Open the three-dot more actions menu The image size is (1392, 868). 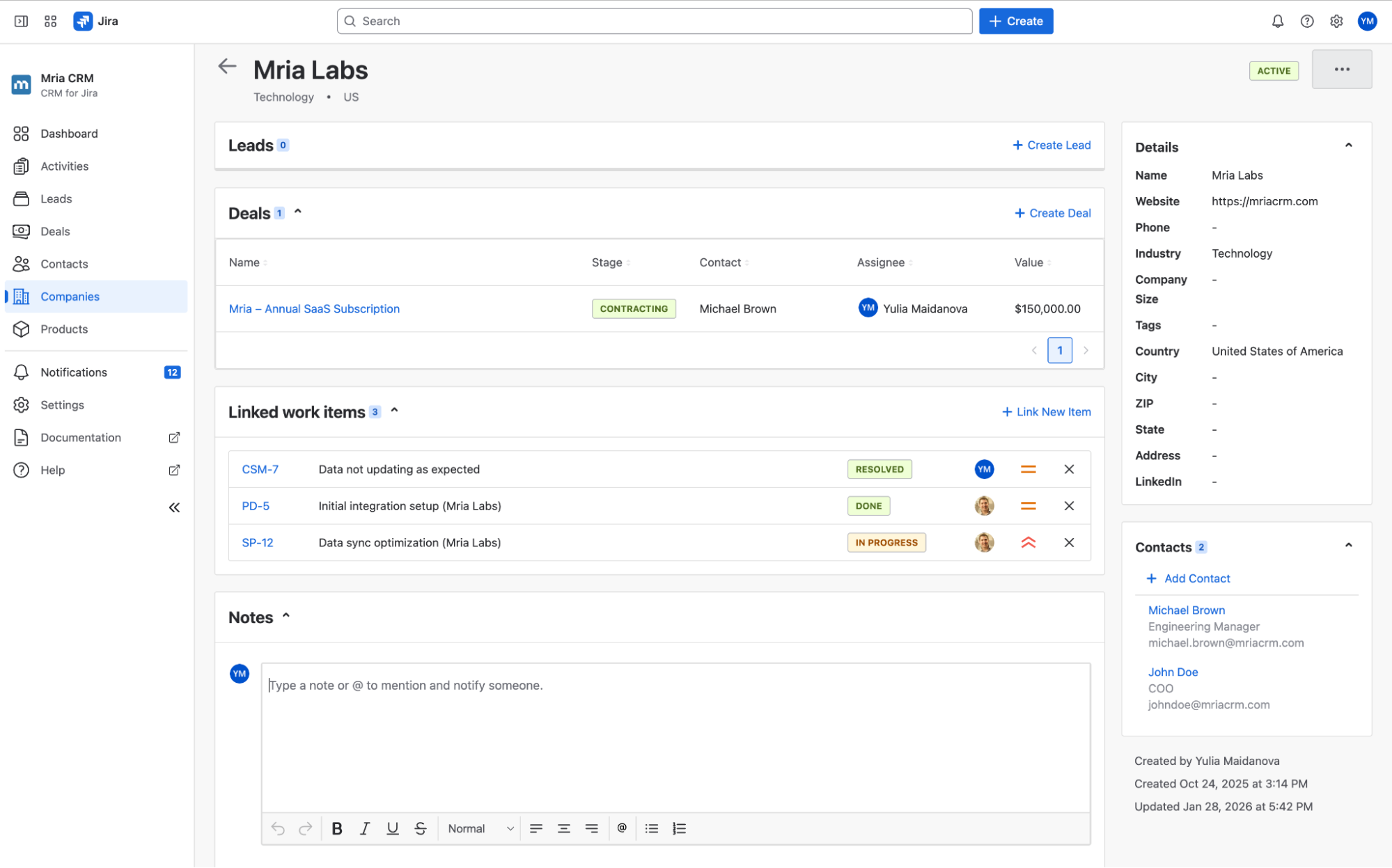coord(1341,69)
